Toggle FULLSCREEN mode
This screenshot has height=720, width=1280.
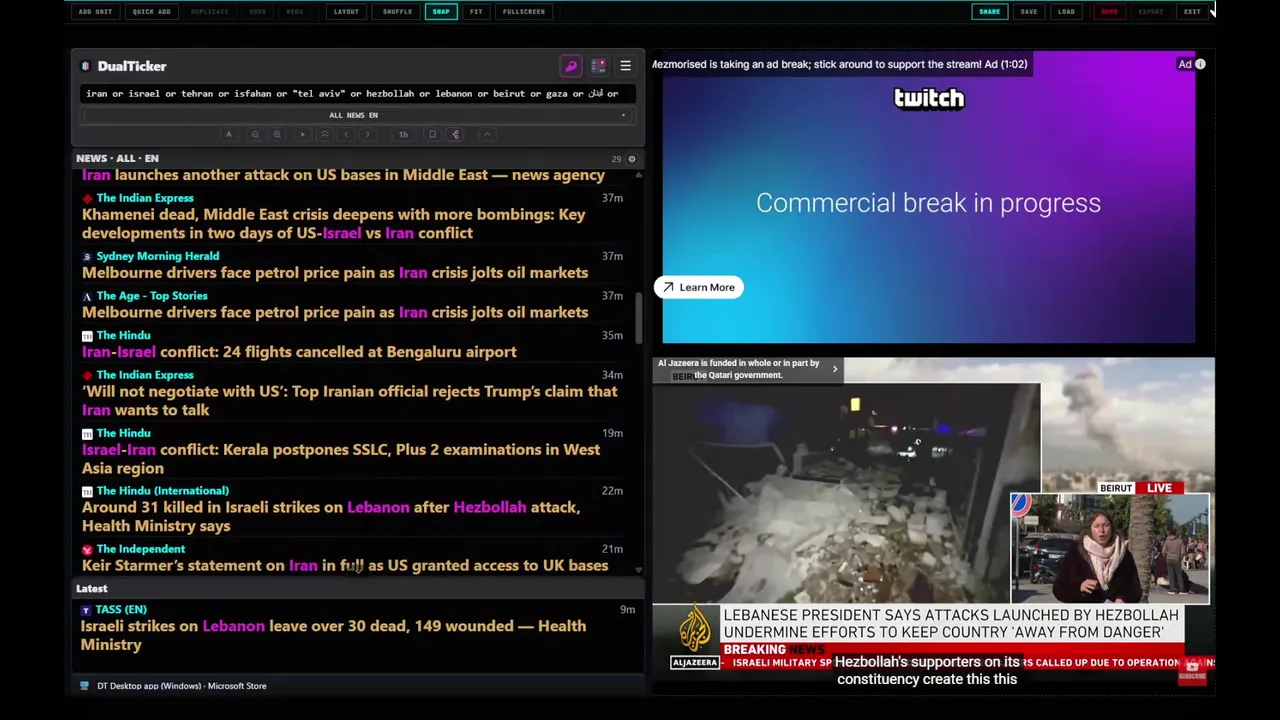click(524, 12)
